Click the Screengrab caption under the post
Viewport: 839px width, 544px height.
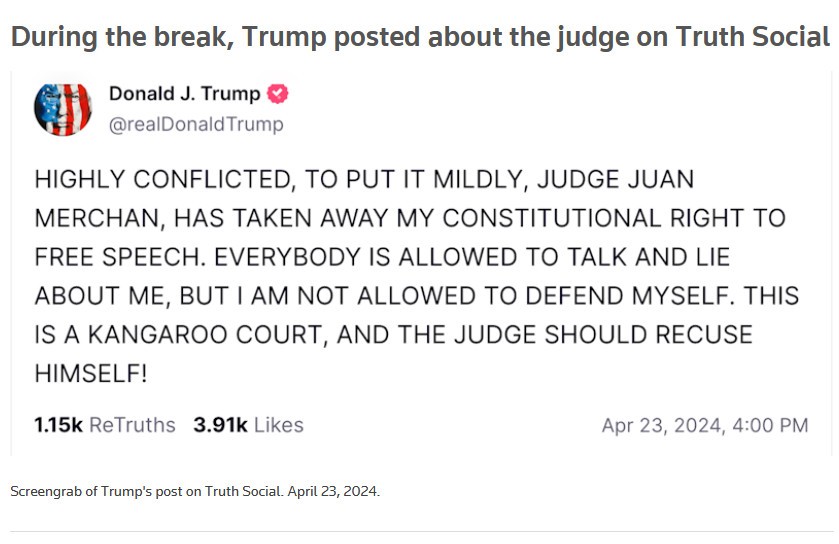[x=195, y=491]
